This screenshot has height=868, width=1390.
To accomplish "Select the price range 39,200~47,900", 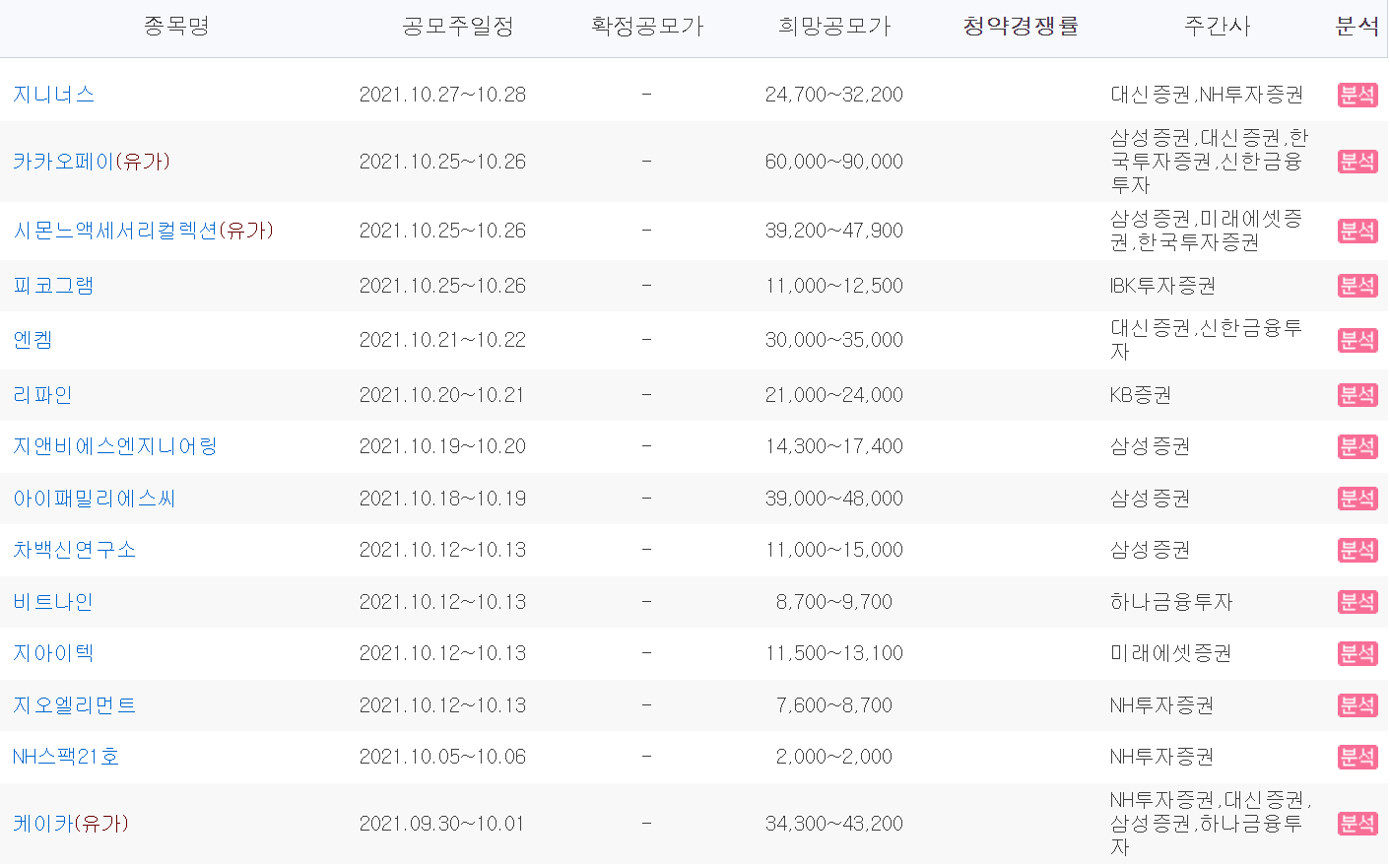I will click(834, 231).
